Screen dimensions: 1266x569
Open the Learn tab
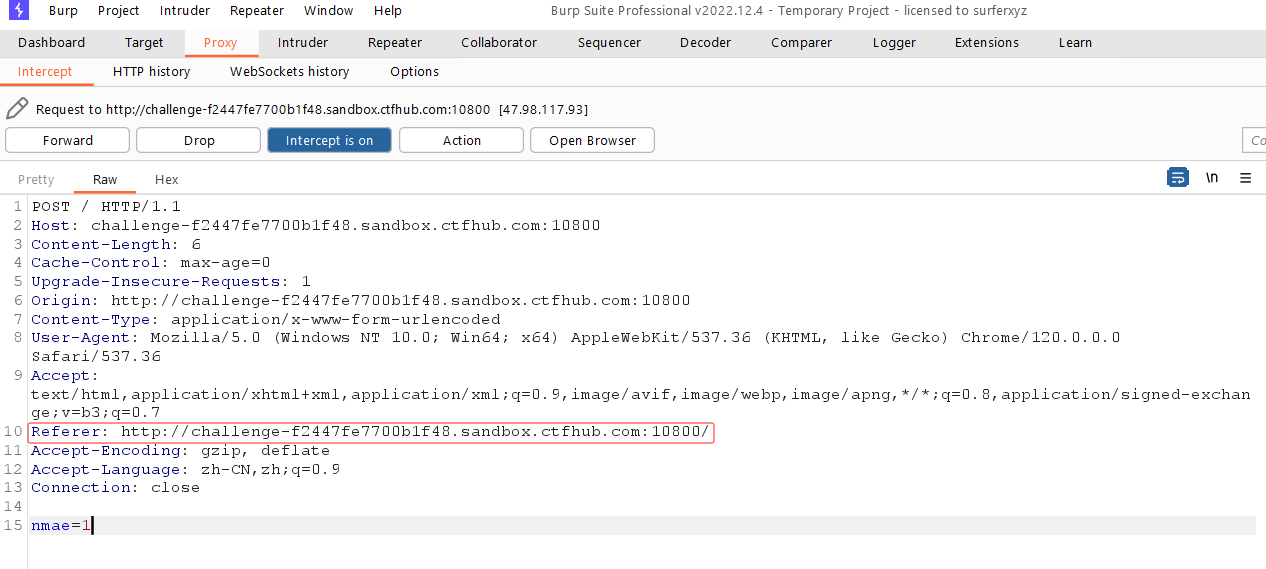tap(1075, 43)
